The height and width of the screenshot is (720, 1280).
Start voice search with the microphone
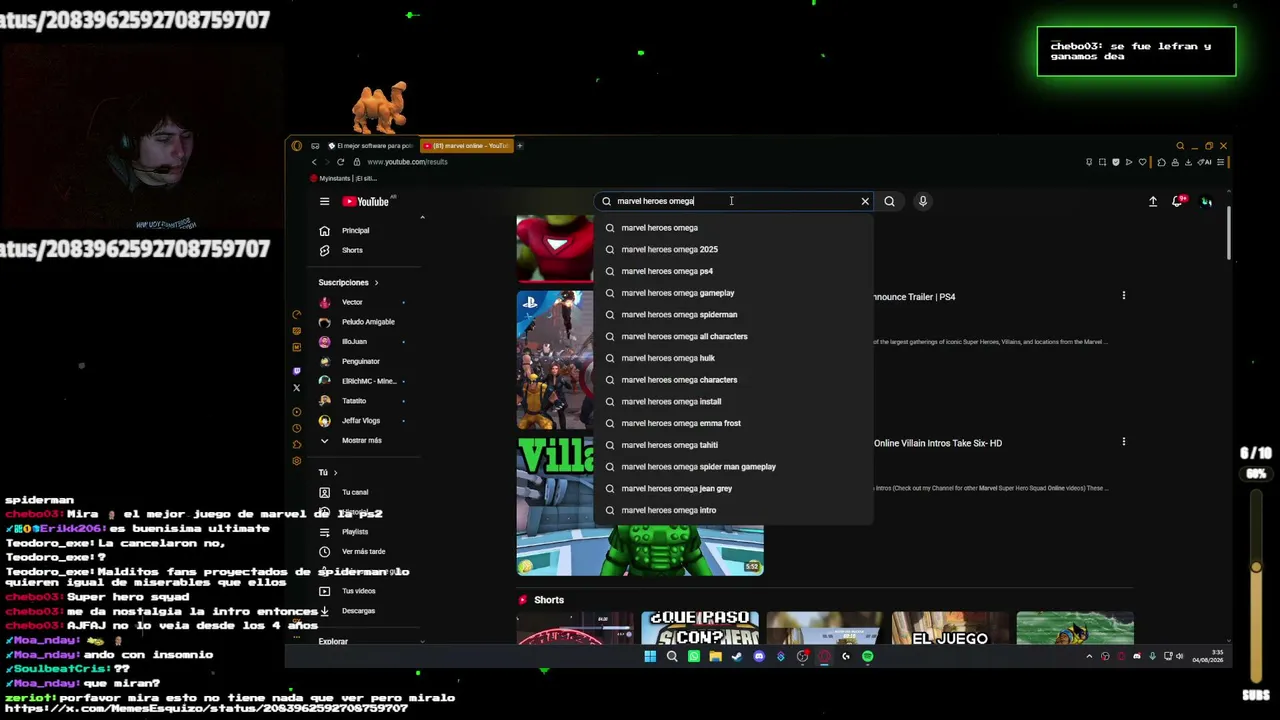click(x=923, y=201)
